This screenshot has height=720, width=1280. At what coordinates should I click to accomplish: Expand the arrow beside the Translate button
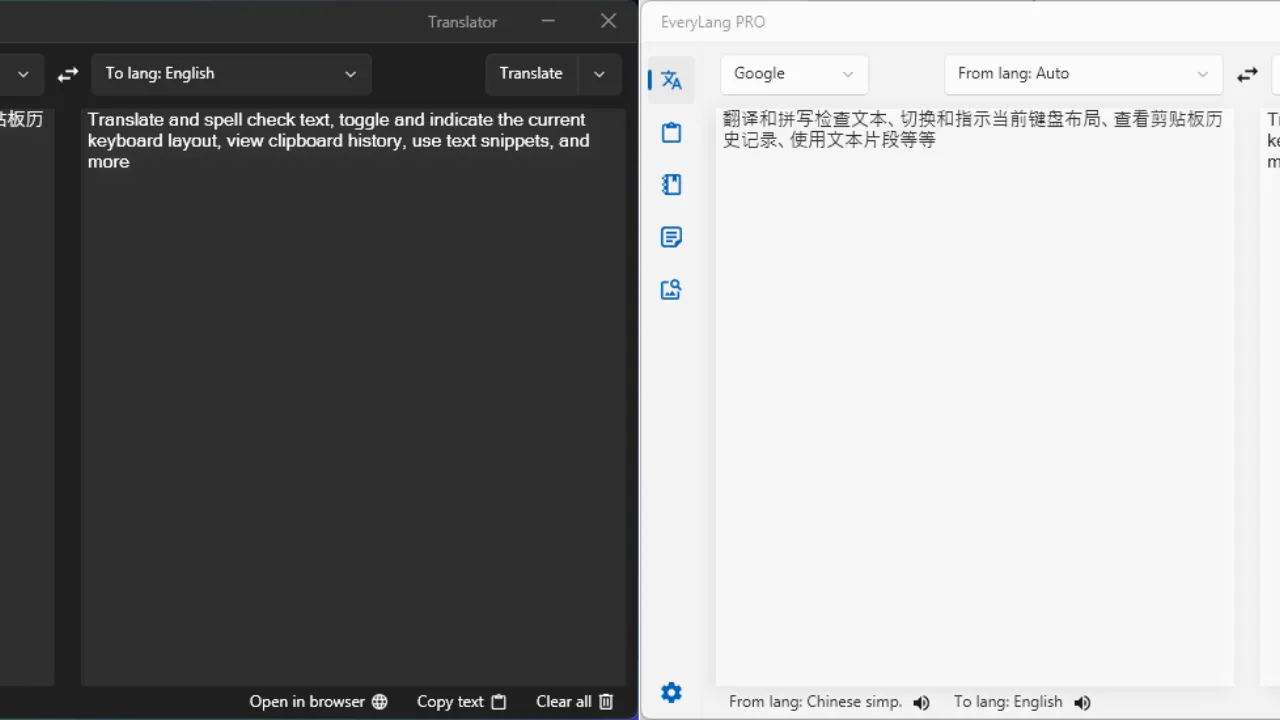coord(599,74)
